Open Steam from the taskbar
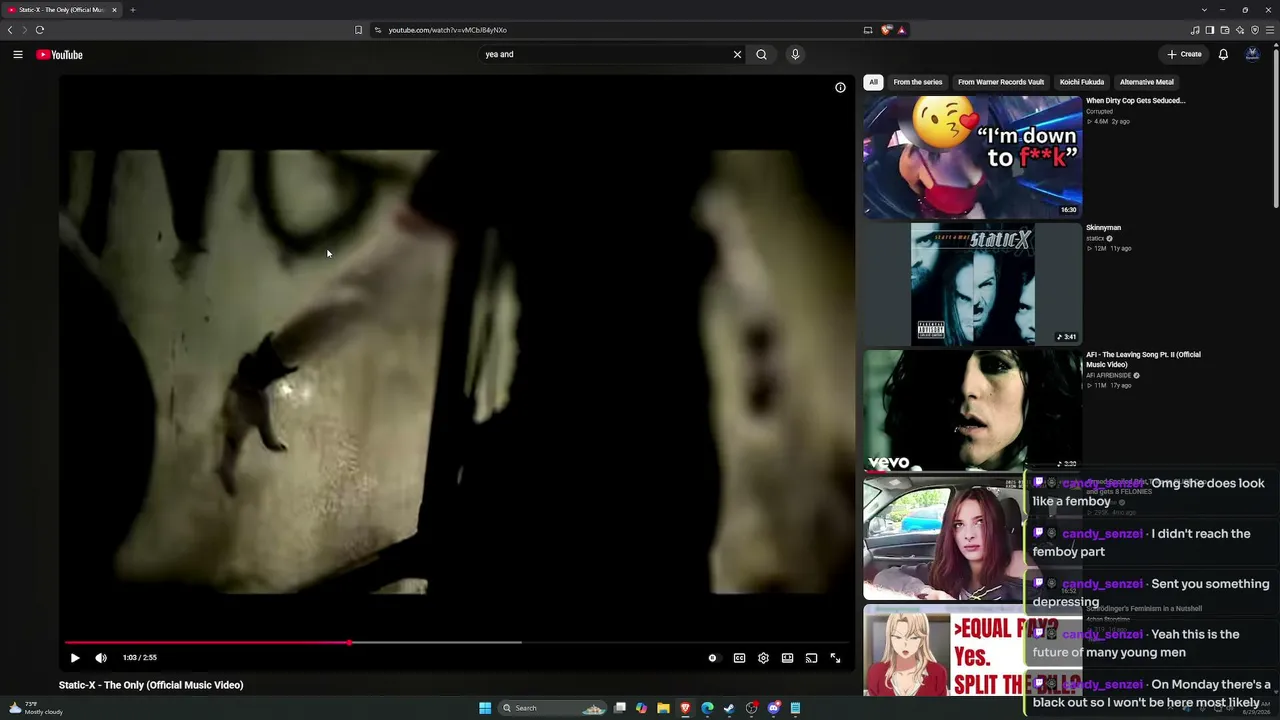Viewport: 1280px width, 720px height. click(x=729, y=708)
